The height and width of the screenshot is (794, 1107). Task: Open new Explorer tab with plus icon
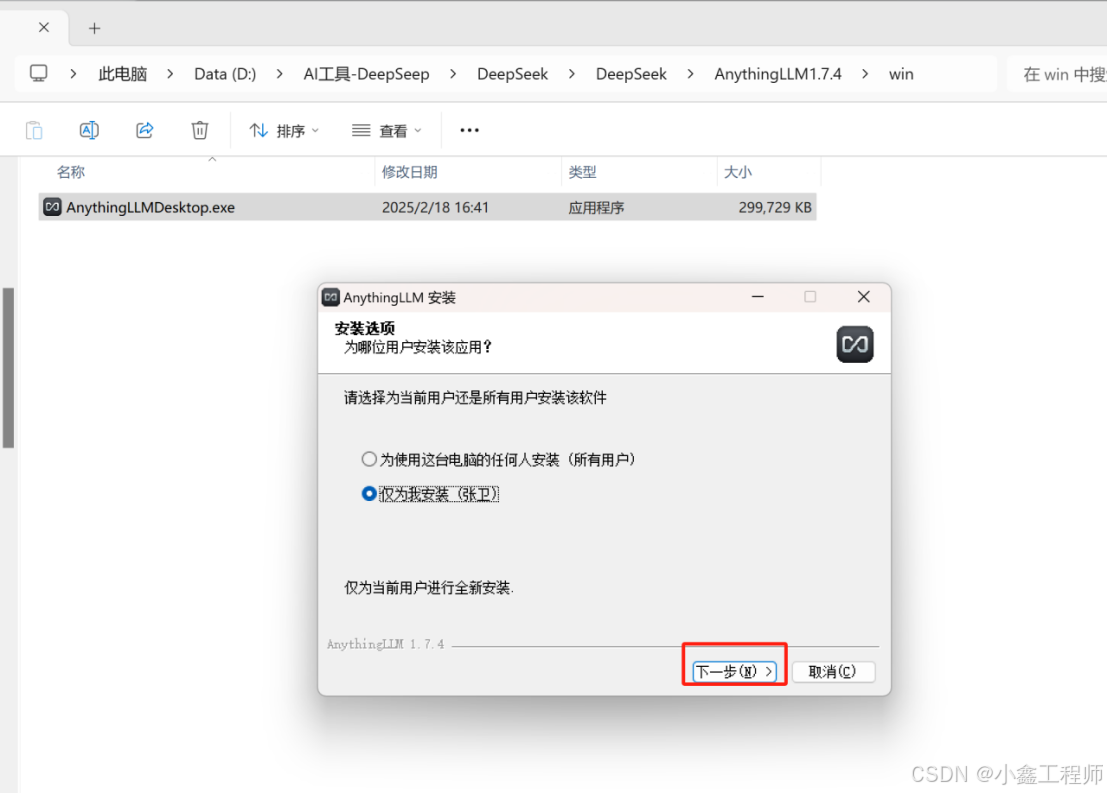point(95,28)
